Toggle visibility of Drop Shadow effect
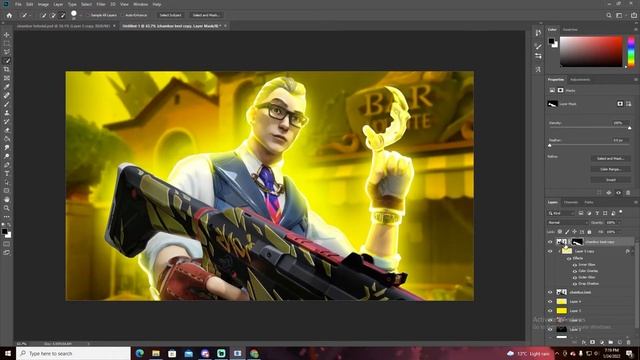This screenshot has width=640, height=360. click(x=575, y=283)
